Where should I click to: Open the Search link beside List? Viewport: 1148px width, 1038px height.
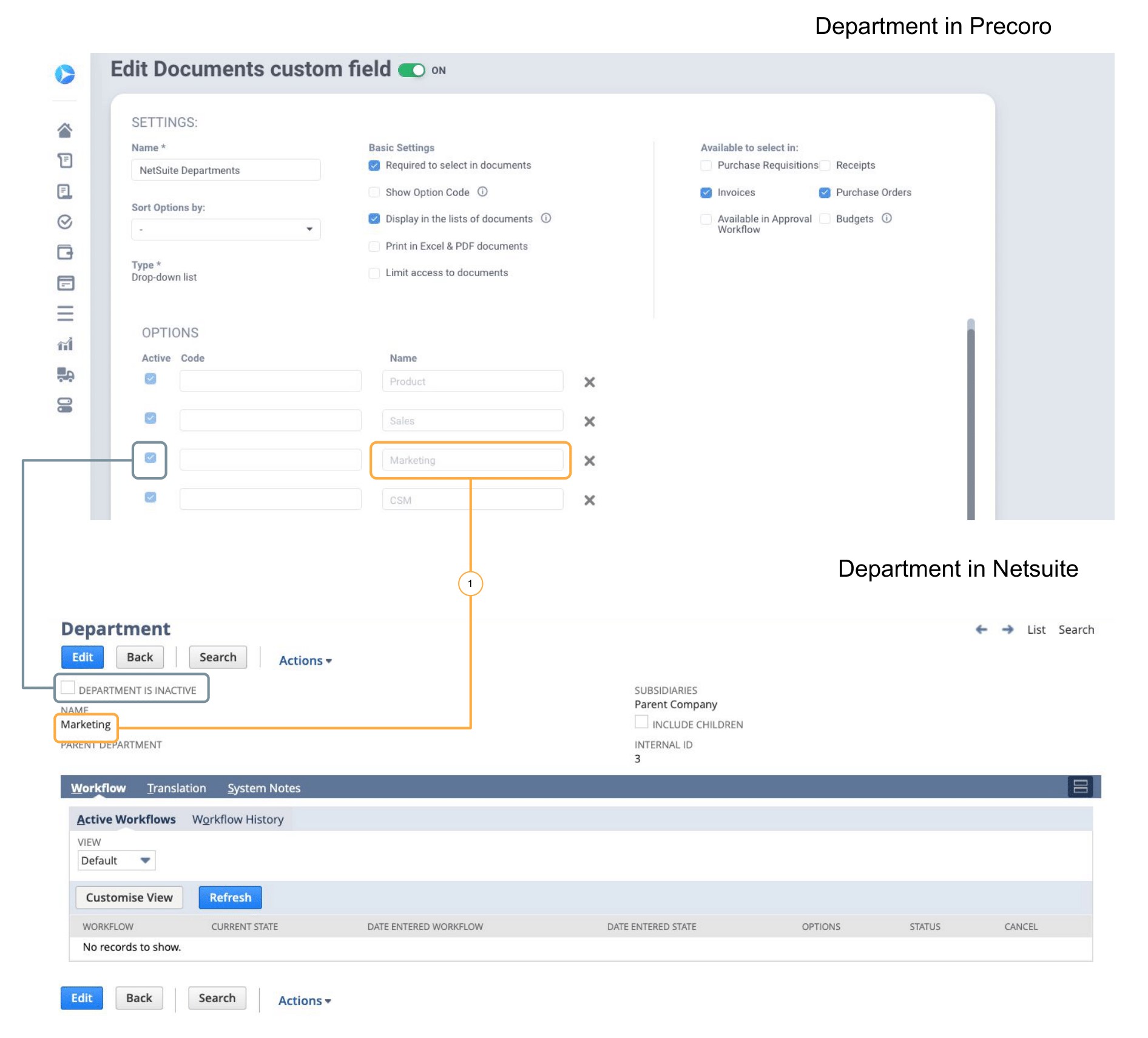(x=1076, y=629)
